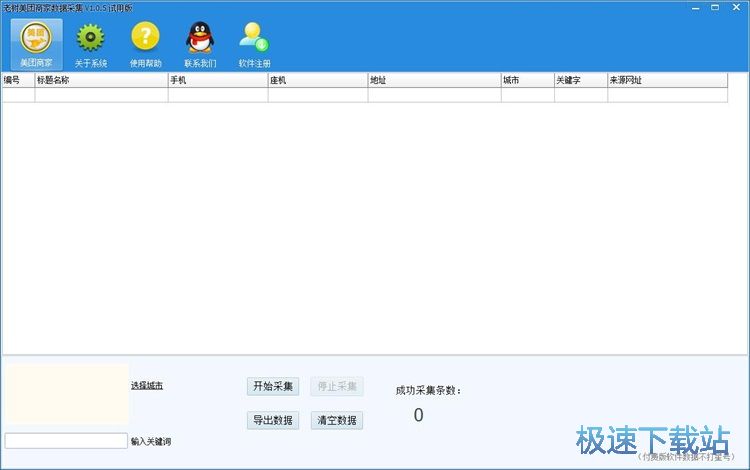750x470 pixels.
Task: Sort by the 编号 column header
Action: pos(18,80)
